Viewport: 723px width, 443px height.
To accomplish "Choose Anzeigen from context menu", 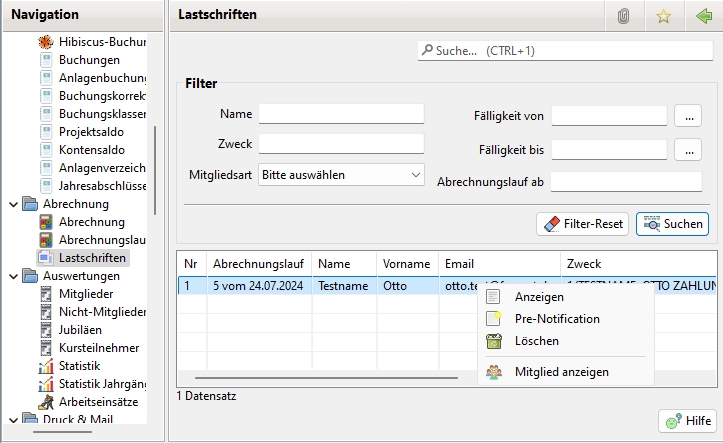I will point(539,297).
